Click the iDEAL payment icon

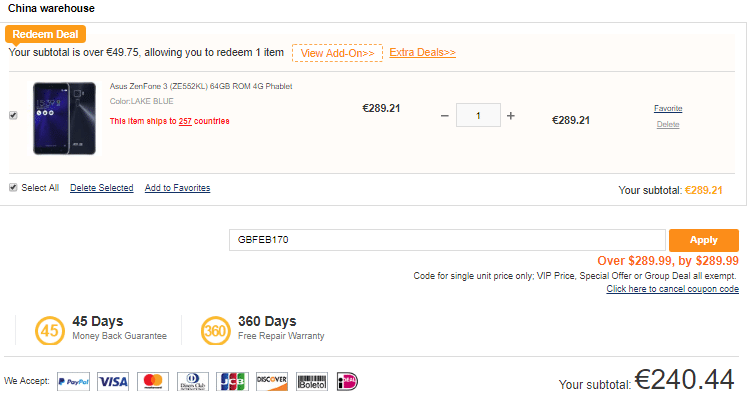click(347, 381)
